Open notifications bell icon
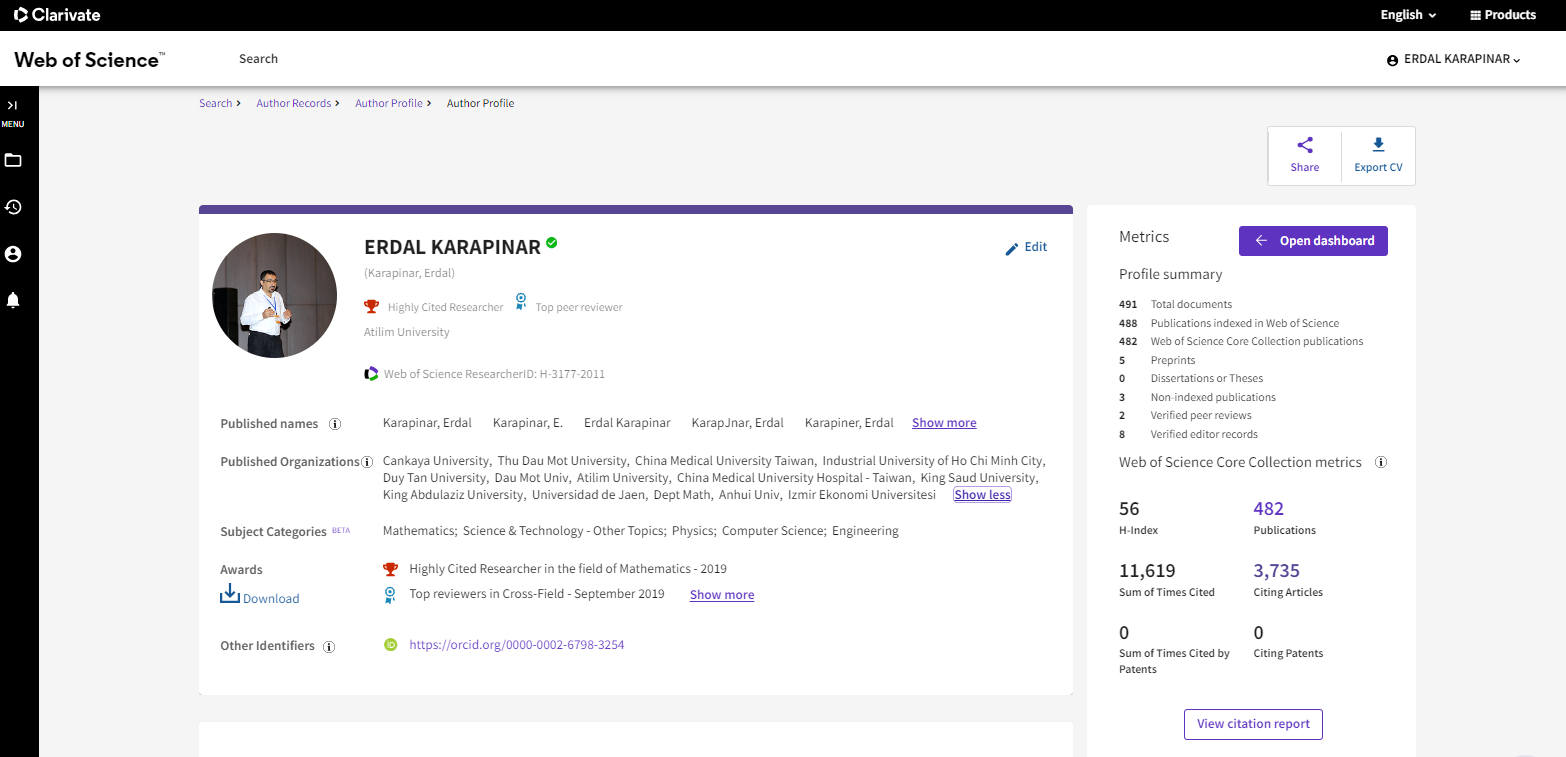 click(x=13, y=300)
